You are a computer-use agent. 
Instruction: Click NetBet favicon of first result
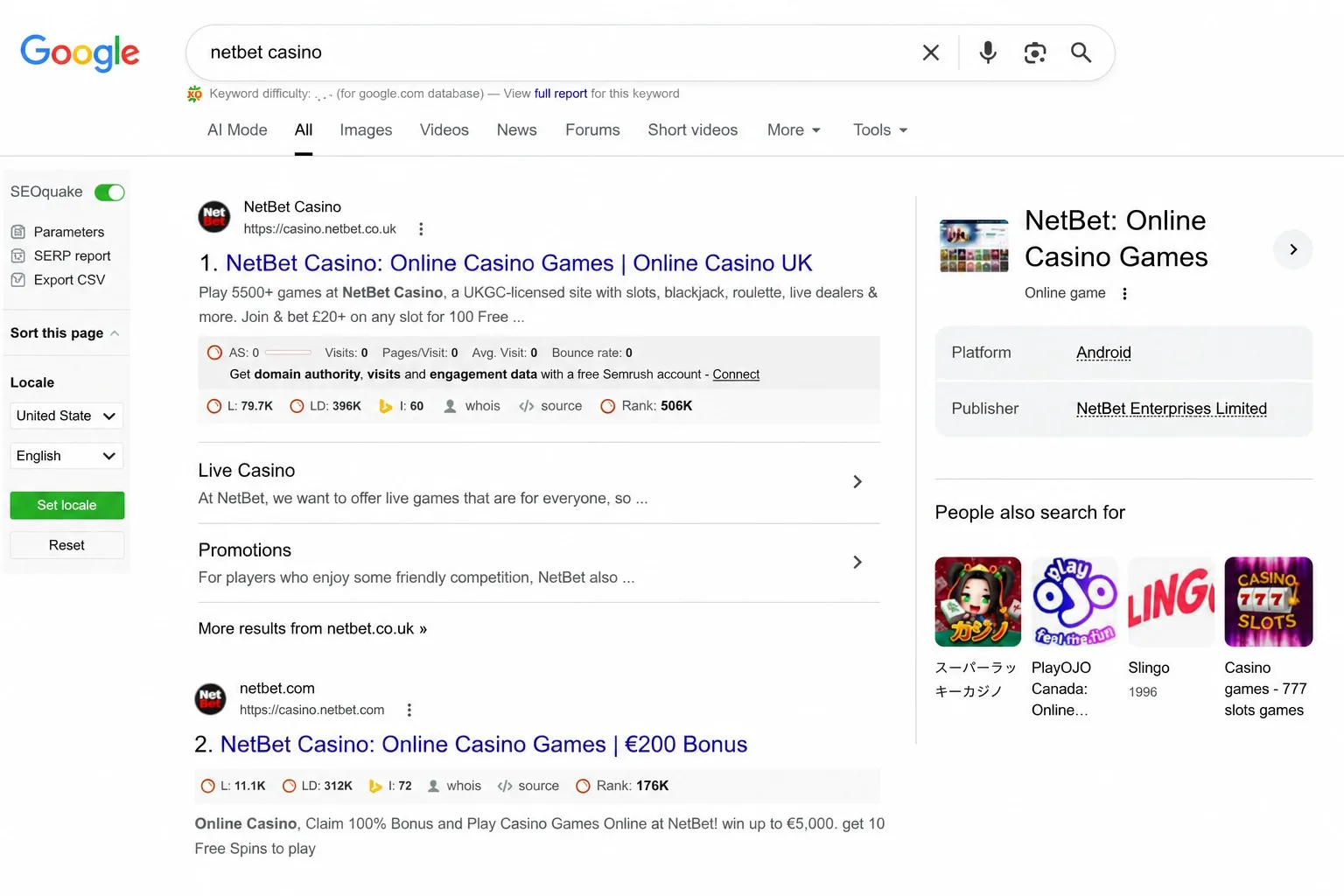(x=214, y=217)
